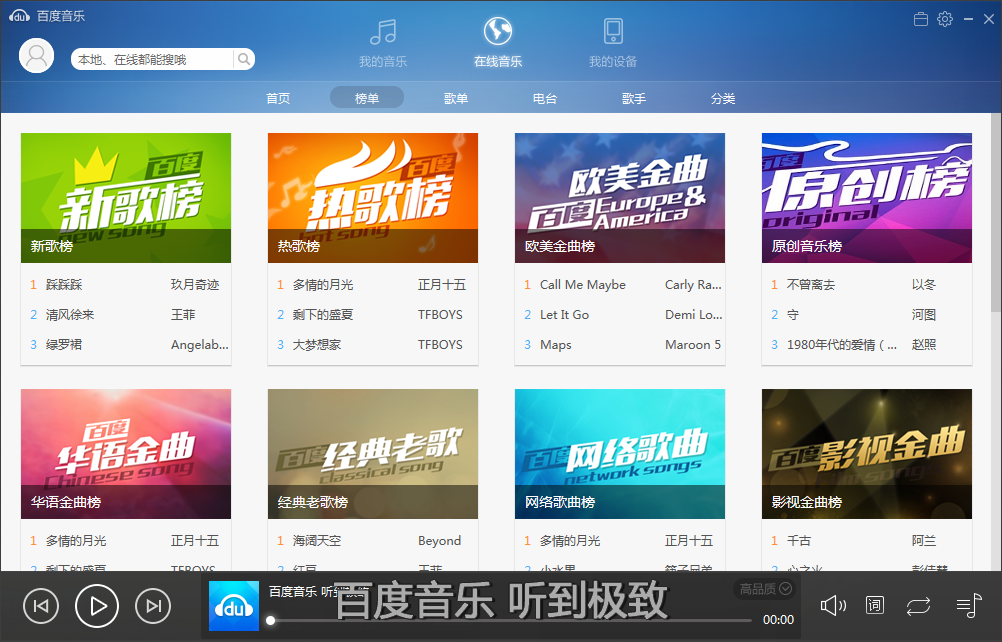The height and width of the screenshot is (642, 1002).
Task: Play the current track
Action: 97,605
